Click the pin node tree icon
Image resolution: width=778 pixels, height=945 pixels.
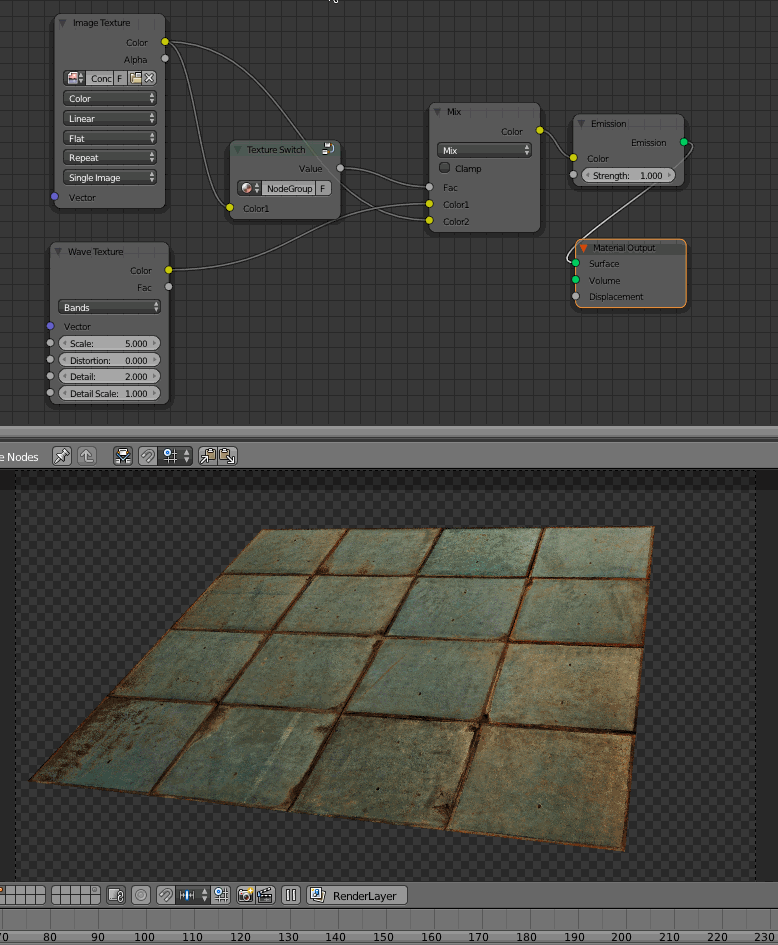62,456
